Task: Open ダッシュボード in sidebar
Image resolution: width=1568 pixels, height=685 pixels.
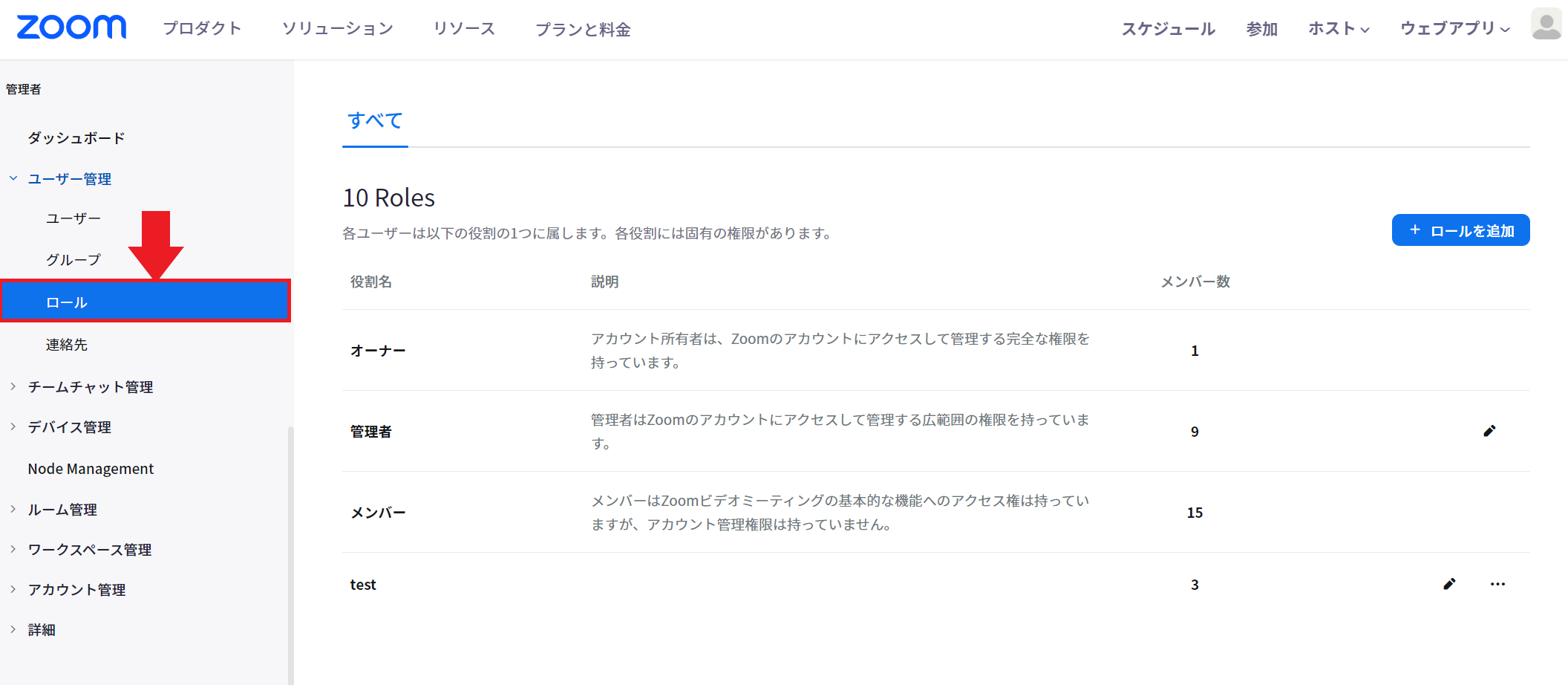Action: tap(76, 138)
